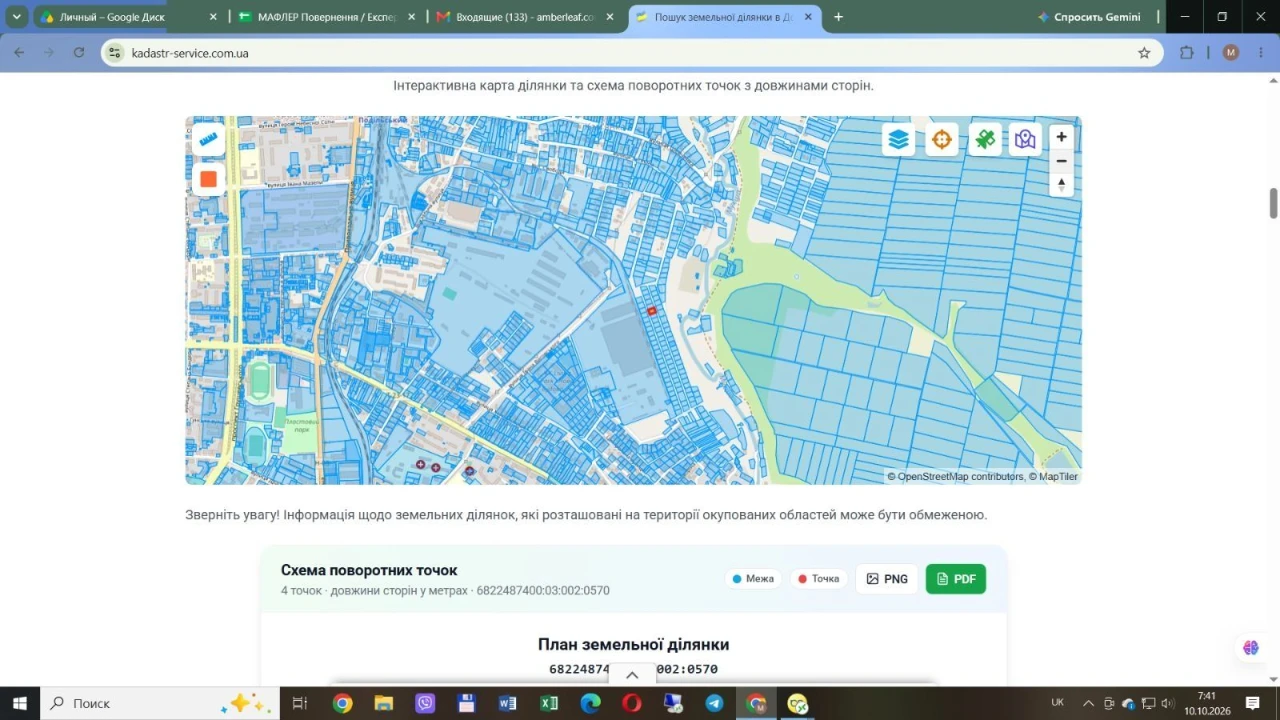Bookmark this page with the star icon

coord(1144,53)
